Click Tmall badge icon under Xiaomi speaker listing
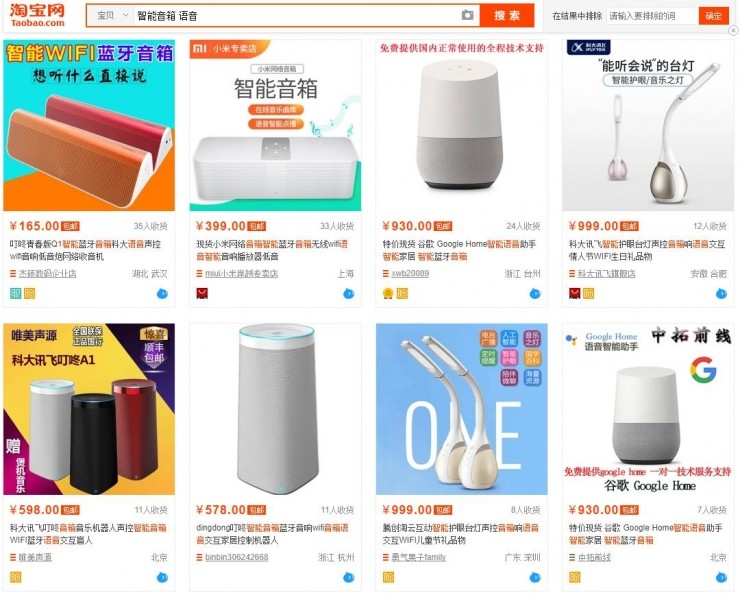740x595 pixels. [x=202, y=293]
